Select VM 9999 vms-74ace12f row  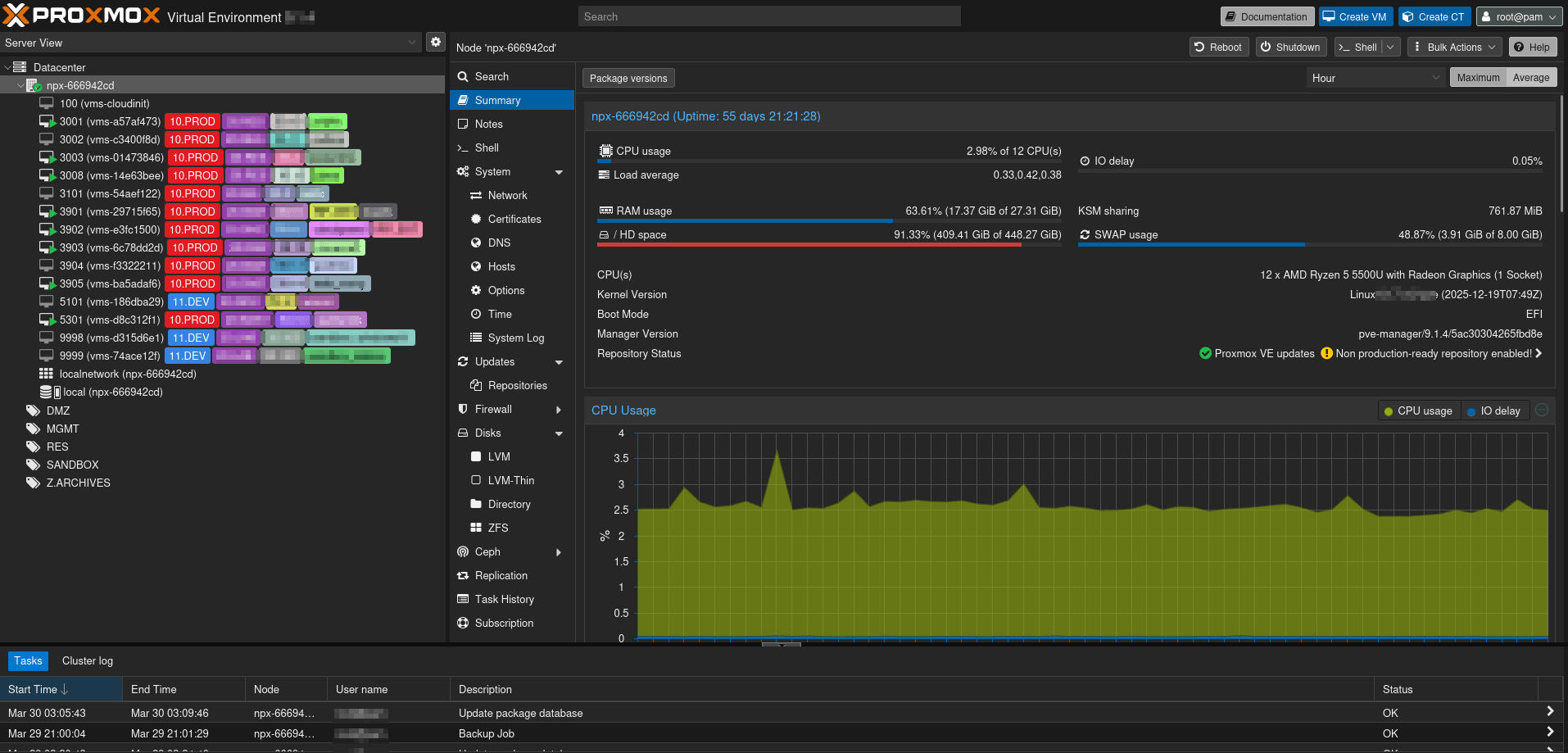pyautogui.click(x=223, y=356)
